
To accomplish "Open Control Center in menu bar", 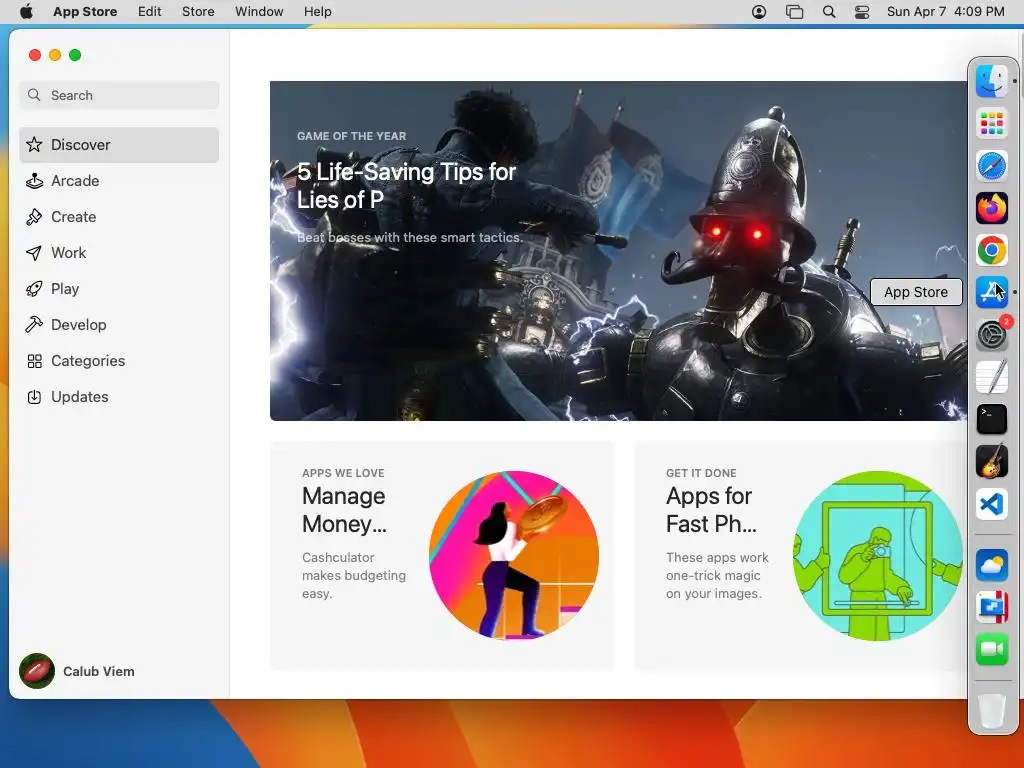I will (862, 12).
